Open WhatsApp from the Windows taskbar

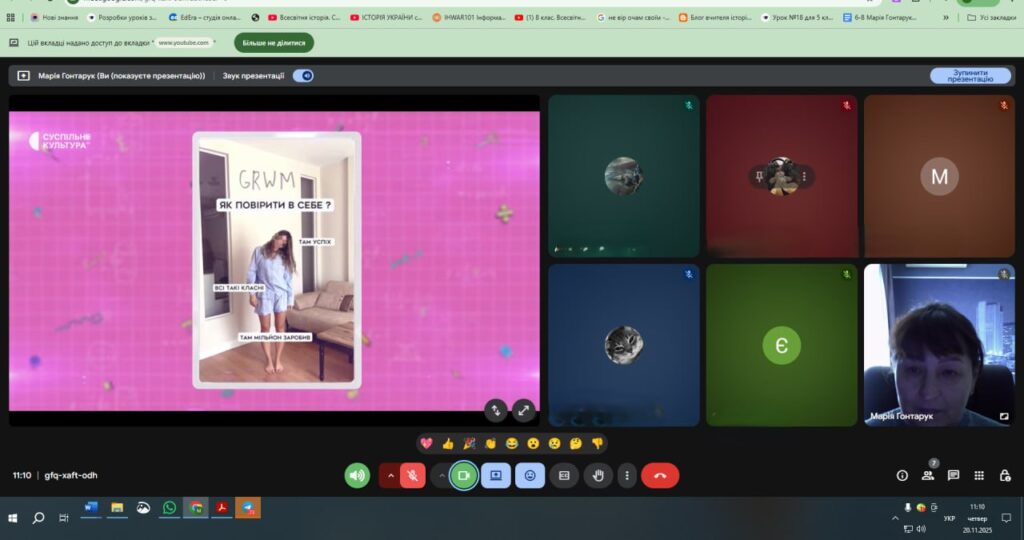point(169,508)
